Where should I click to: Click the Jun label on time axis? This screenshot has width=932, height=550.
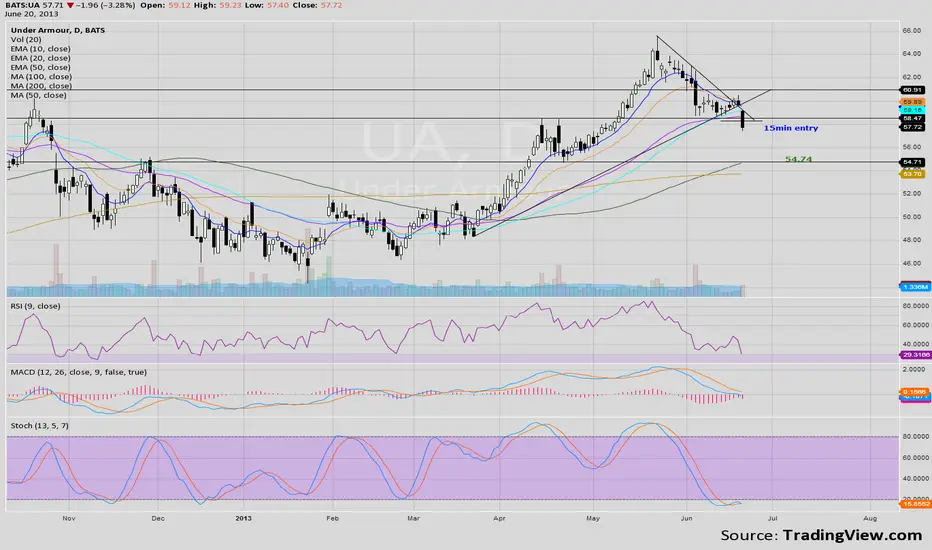pos(687,518)
